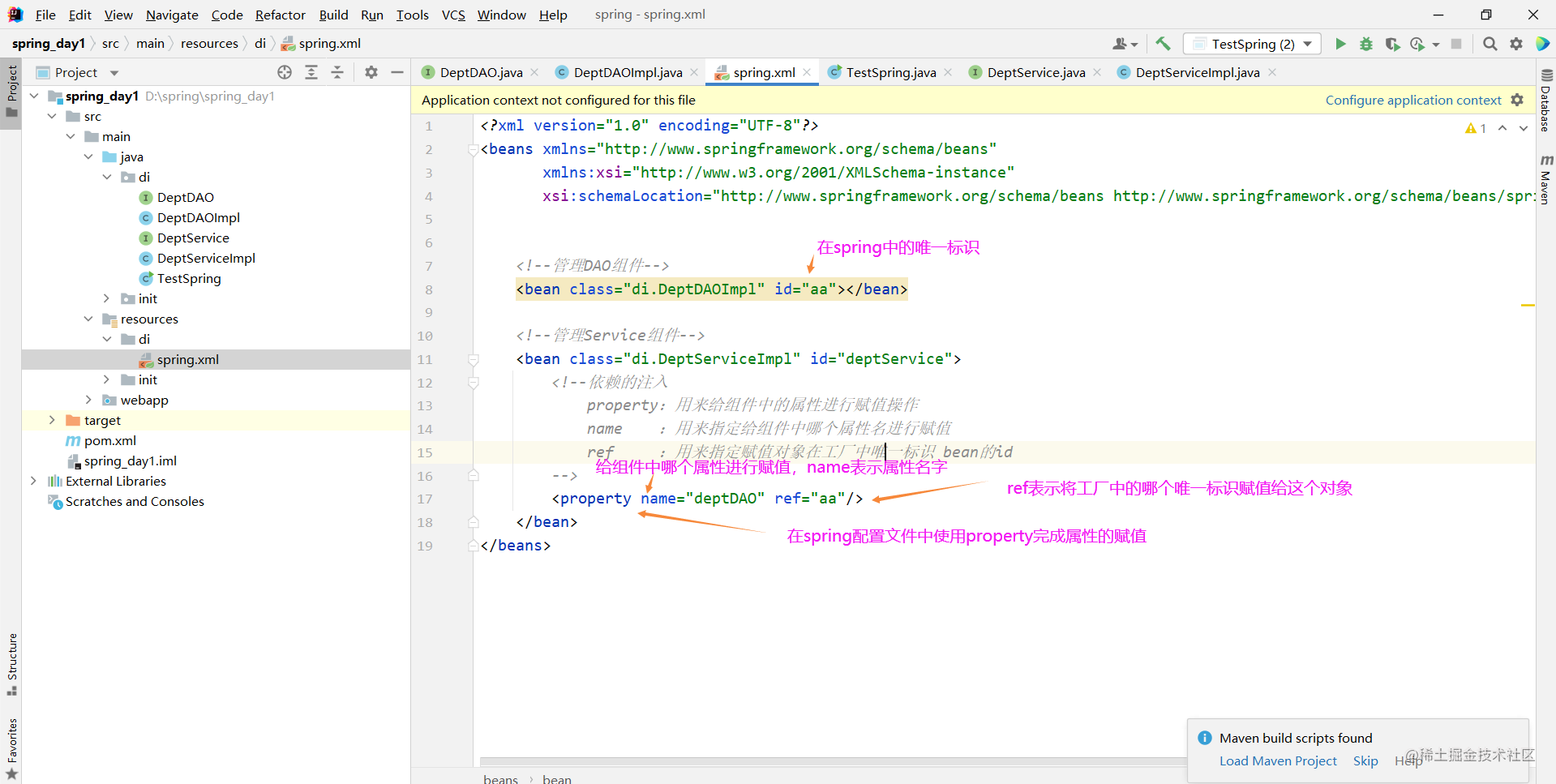Open the VCS menu
Image resolution: width=1556 pixels, height=784 pixels.
pyautogui.click(x=453, y=15)
